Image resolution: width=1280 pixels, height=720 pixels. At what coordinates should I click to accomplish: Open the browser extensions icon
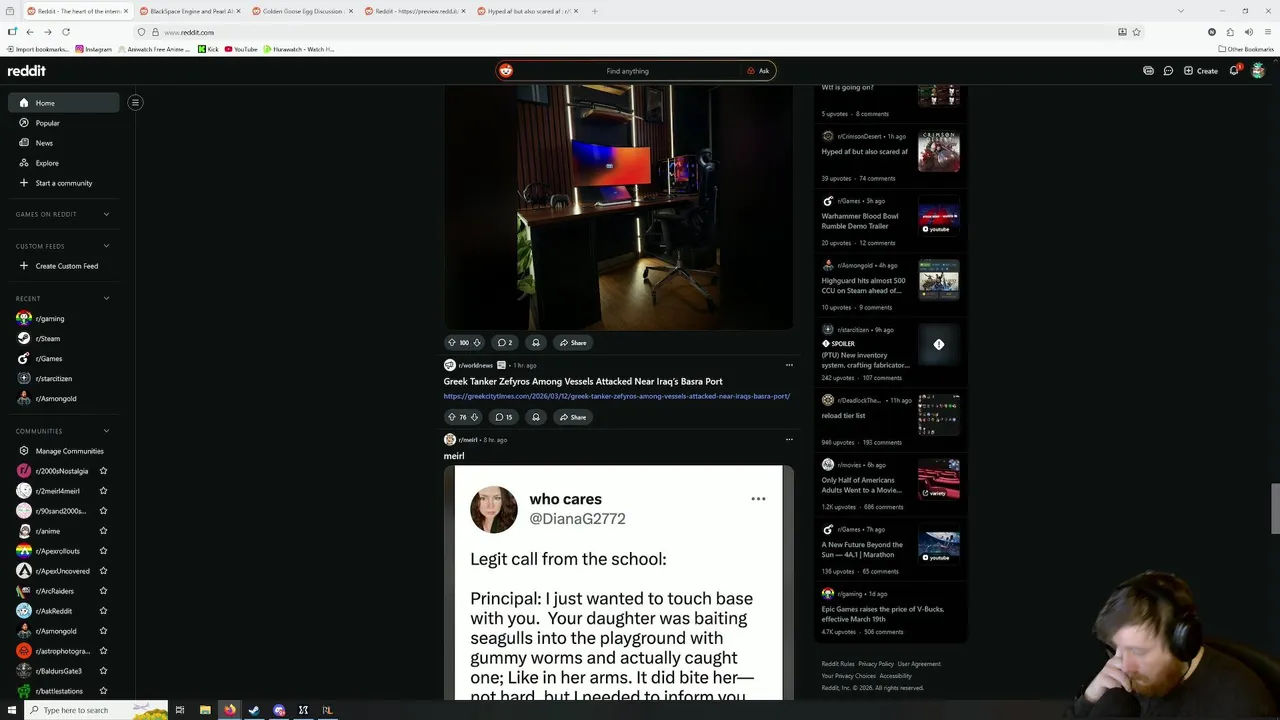tap(1230, 32)
